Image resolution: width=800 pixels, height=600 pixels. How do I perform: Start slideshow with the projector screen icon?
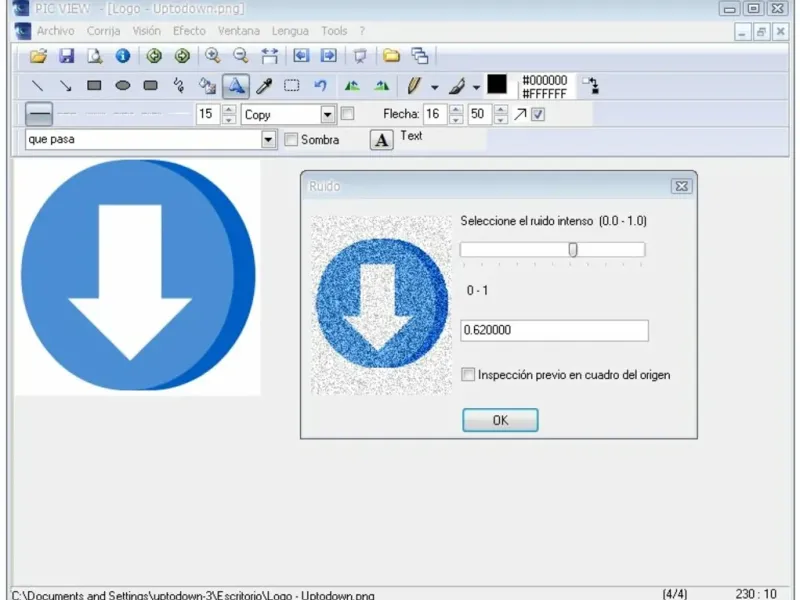(x=360, y=56)
